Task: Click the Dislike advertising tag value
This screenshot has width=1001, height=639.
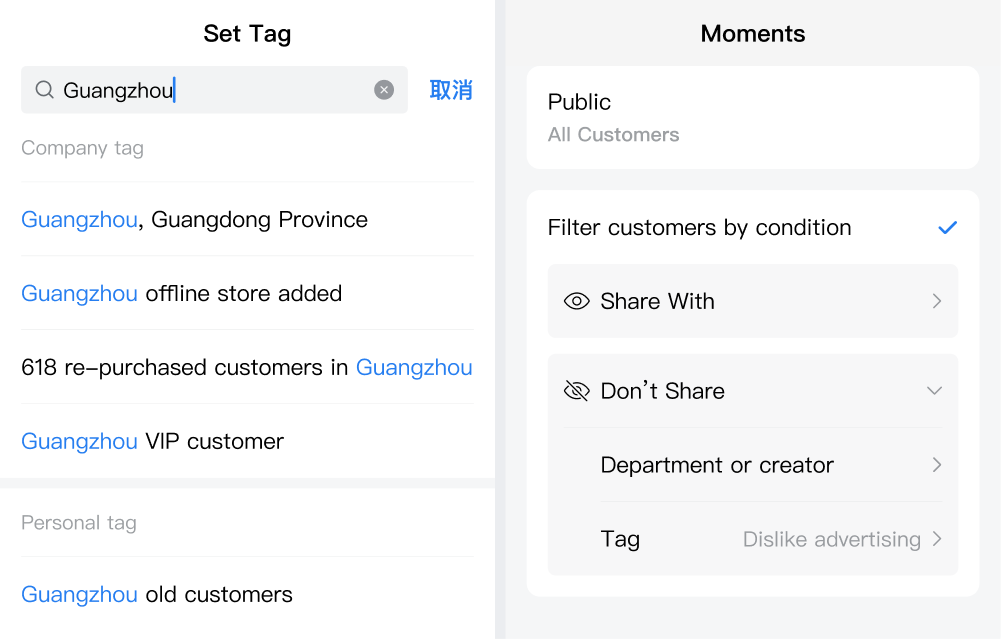Action: [x=831, y=539]
